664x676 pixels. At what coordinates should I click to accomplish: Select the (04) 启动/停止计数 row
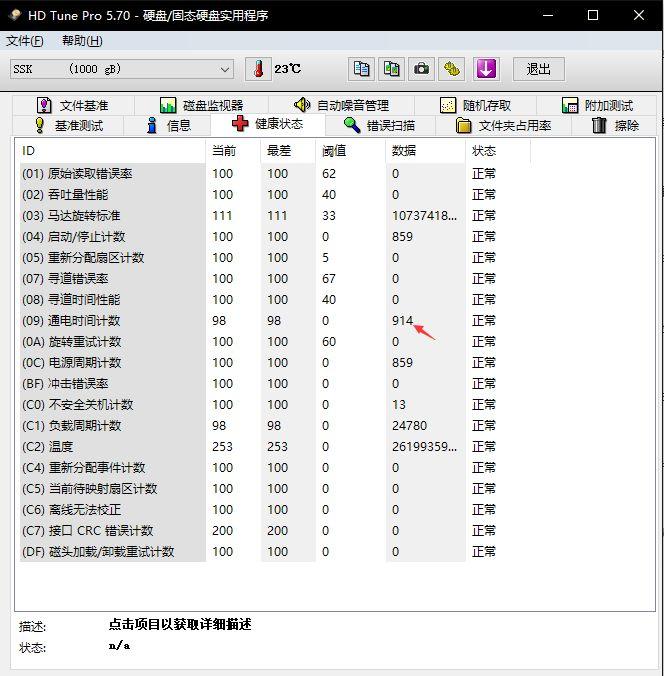pyautogui.click(x=275, y=237)
